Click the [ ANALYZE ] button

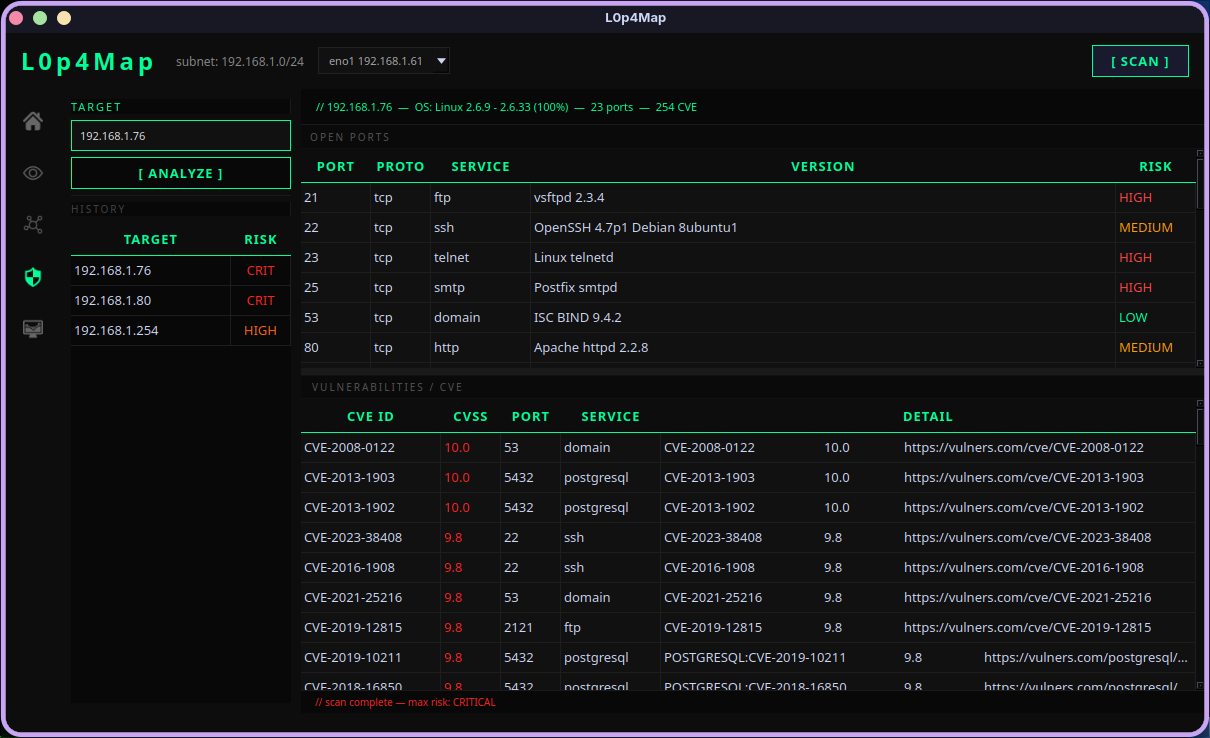(181, 173)
